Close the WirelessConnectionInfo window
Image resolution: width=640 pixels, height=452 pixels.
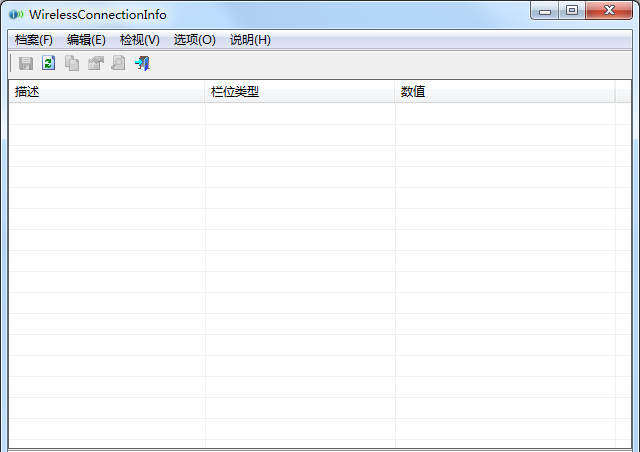coord(609,11)
